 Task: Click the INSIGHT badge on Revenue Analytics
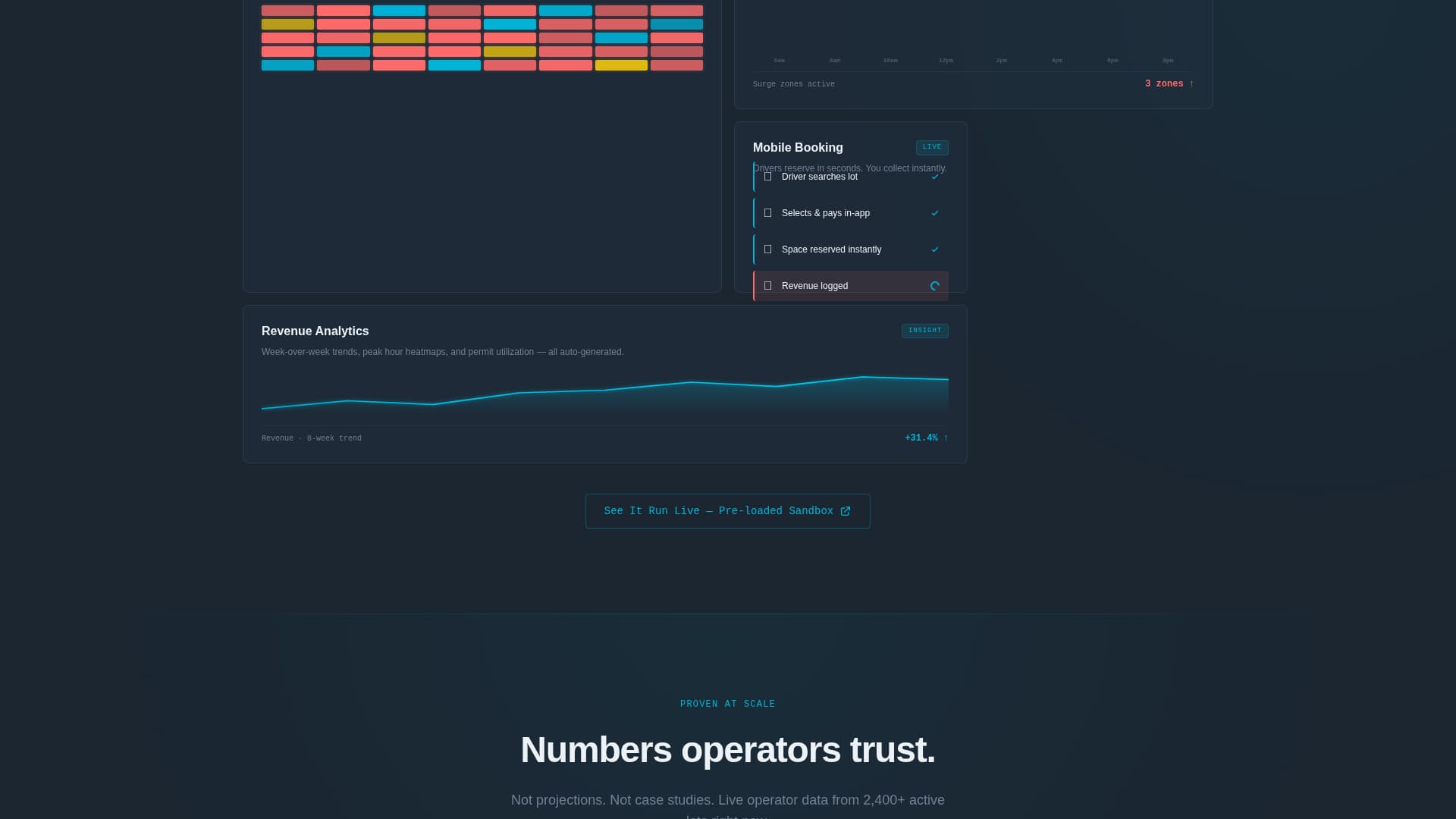(x=924, y=331)
